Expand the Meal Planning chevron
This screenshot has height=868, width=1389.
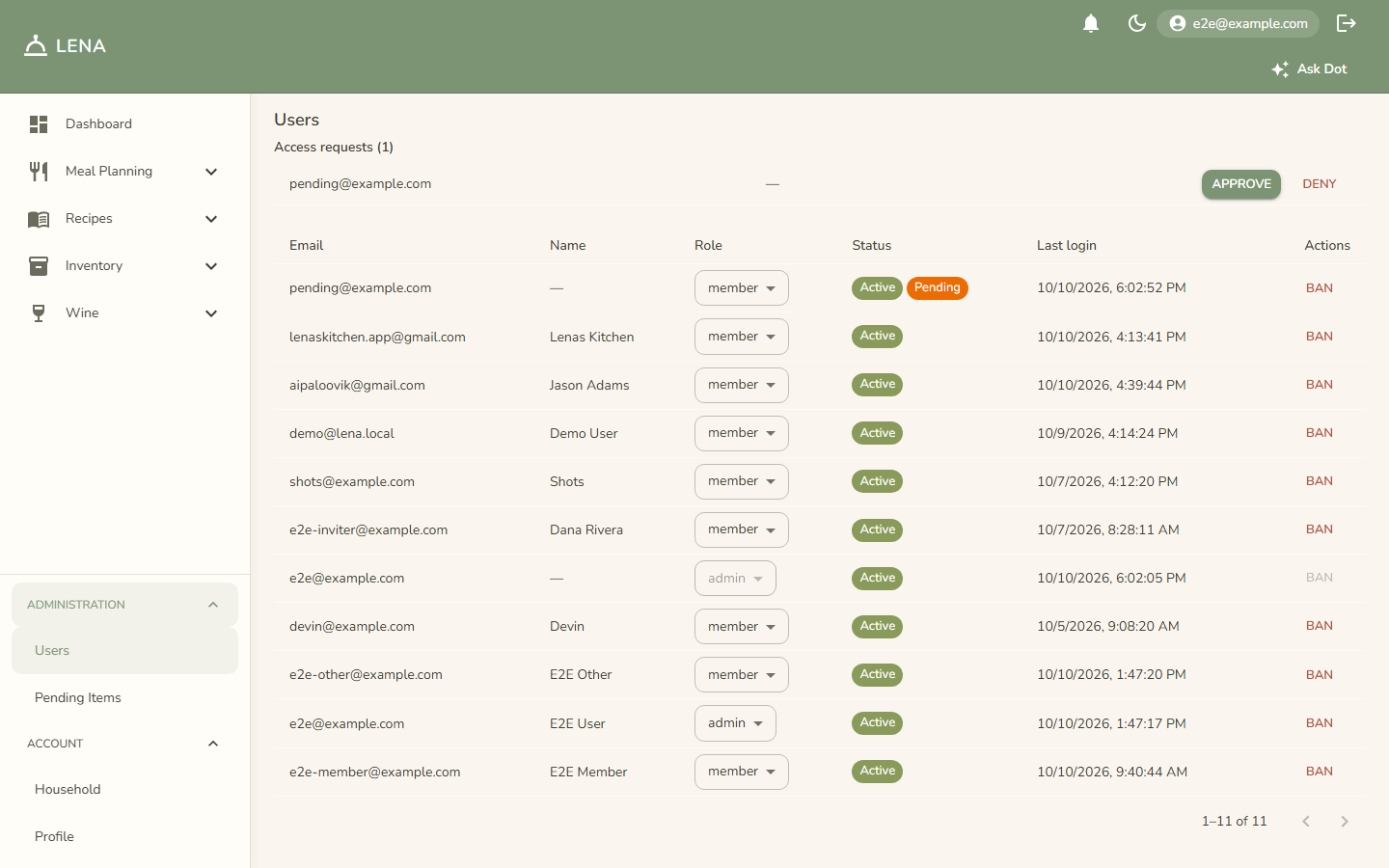[211, 172]
